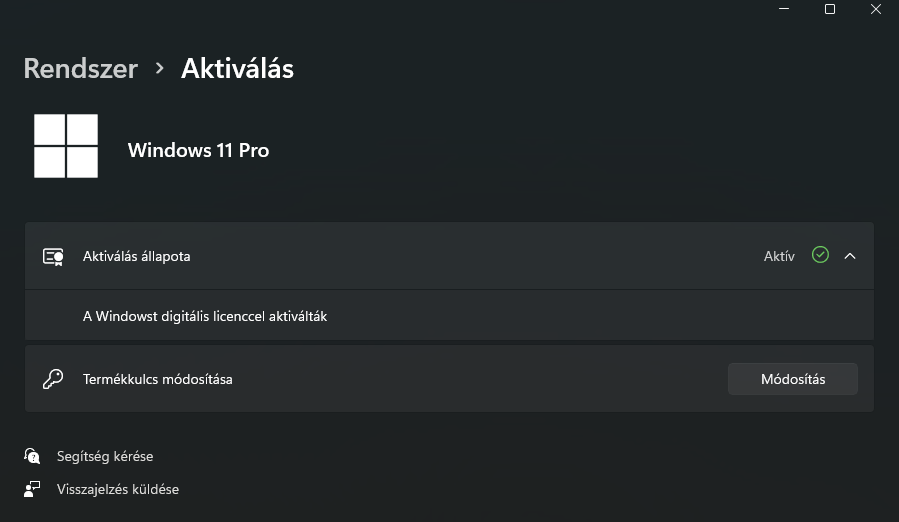Viewport: 899px width, 522px height.
Task: Click the Aktiválás állapota row label
Action: (136, 256)
